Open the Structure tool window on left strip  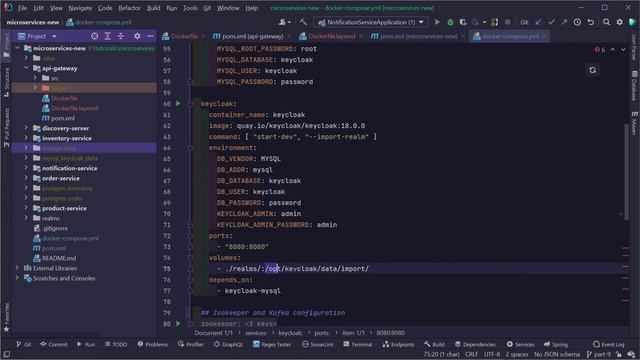6,82
